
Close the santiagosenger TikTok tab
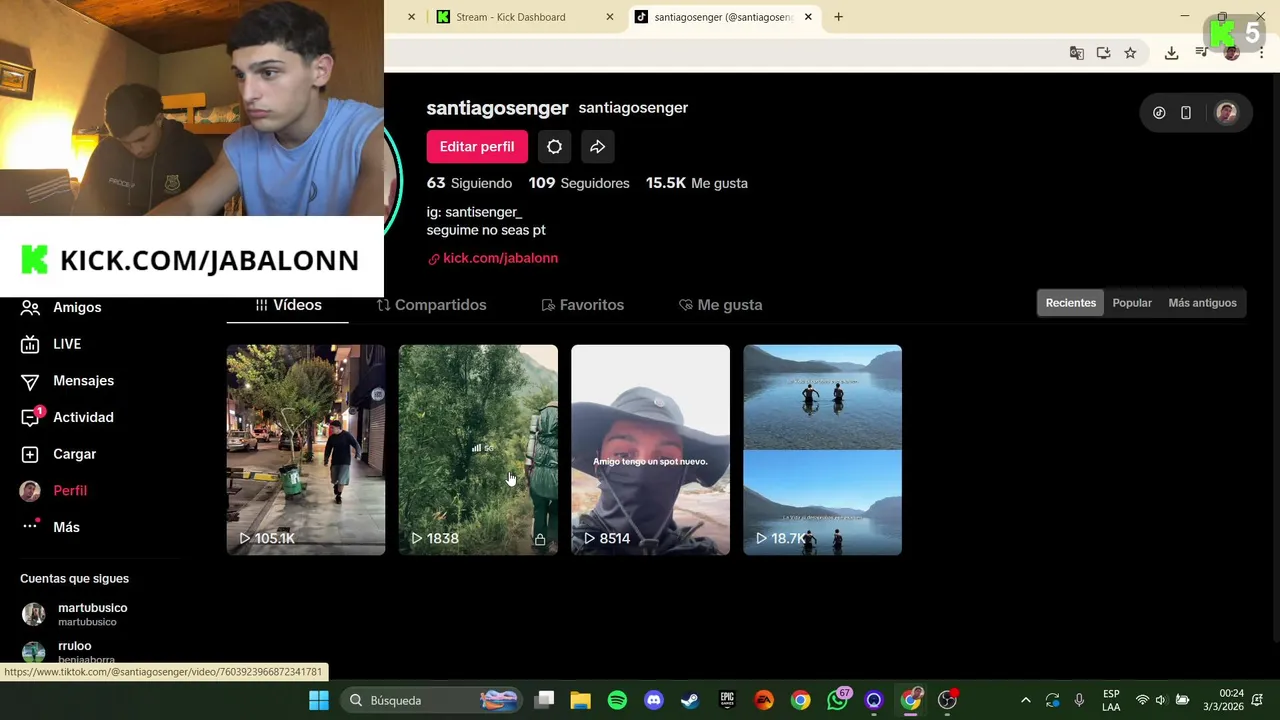click(x=808, y=17)
